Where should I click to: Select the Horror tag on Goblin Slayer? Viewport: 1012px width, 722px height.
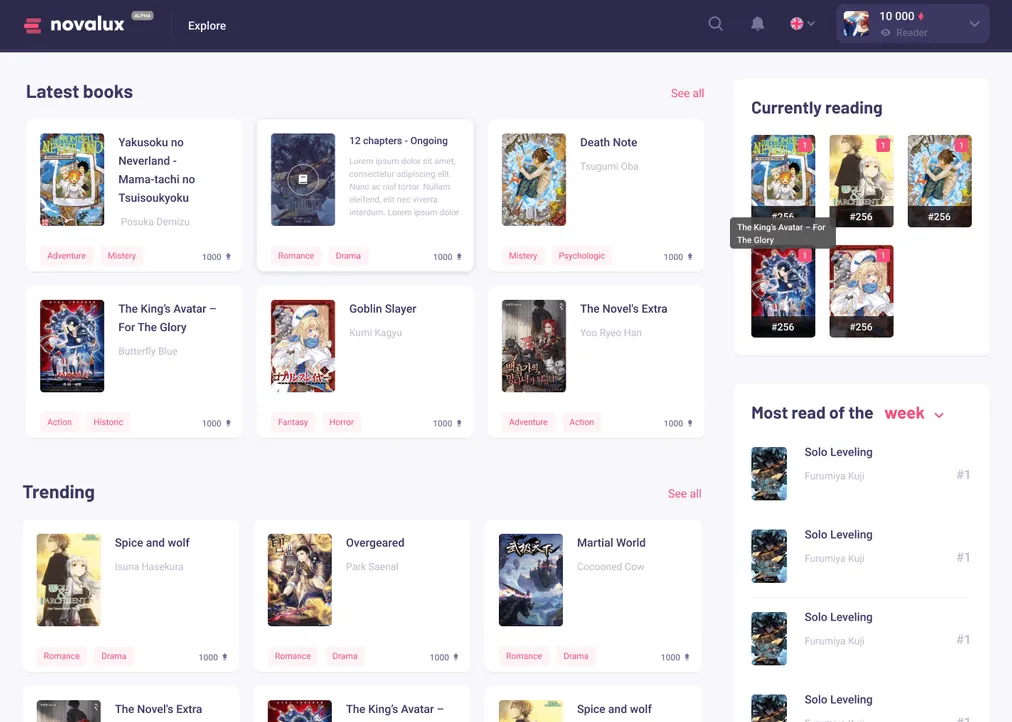(x=341, y=422)
